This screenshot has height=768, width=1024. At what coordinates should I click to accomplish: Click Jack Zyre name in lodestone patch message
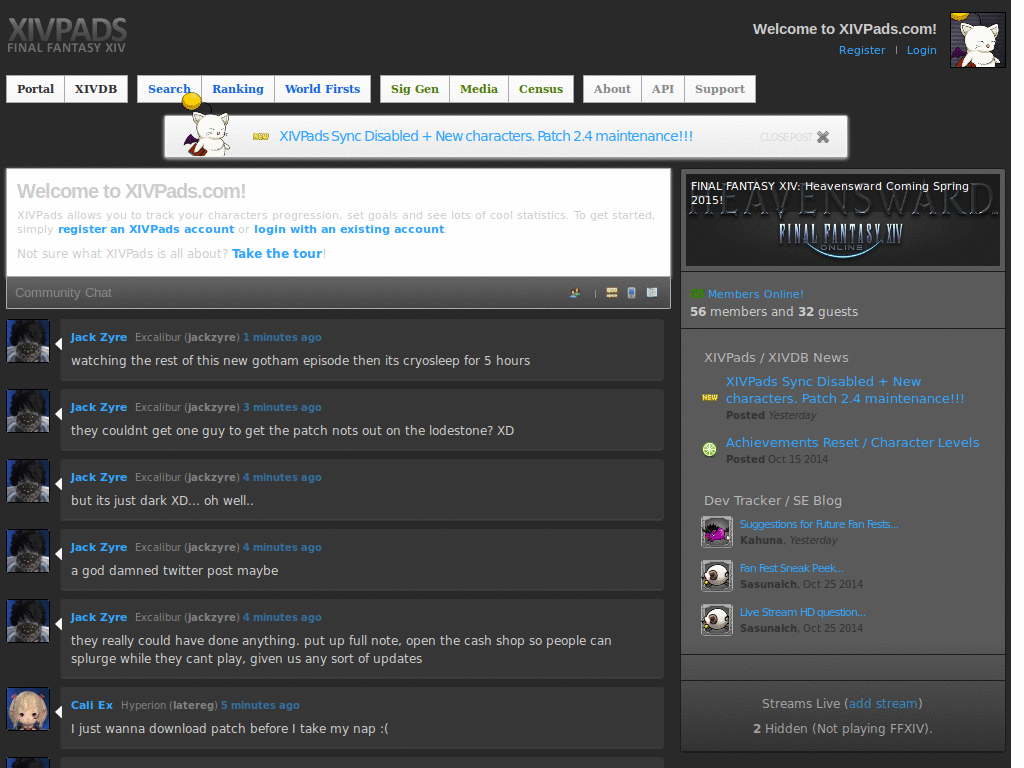click(99, 407)
